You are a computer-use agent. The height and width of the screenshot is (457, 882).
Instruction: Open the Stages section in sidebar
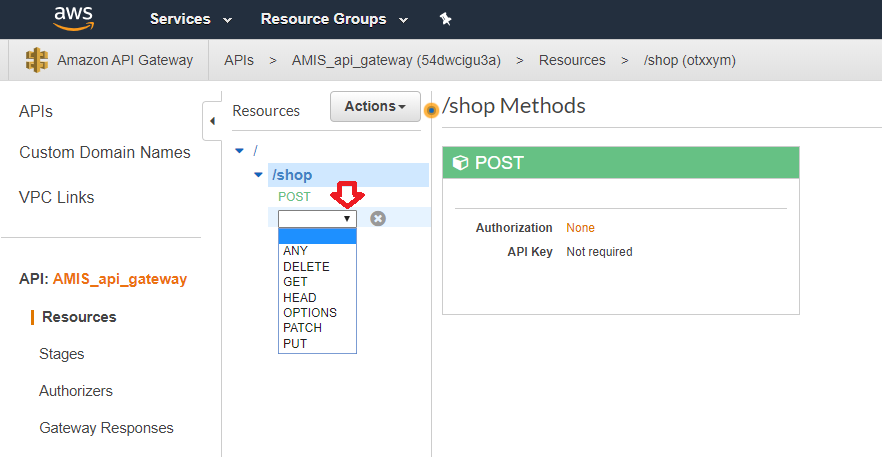(61, 354)
